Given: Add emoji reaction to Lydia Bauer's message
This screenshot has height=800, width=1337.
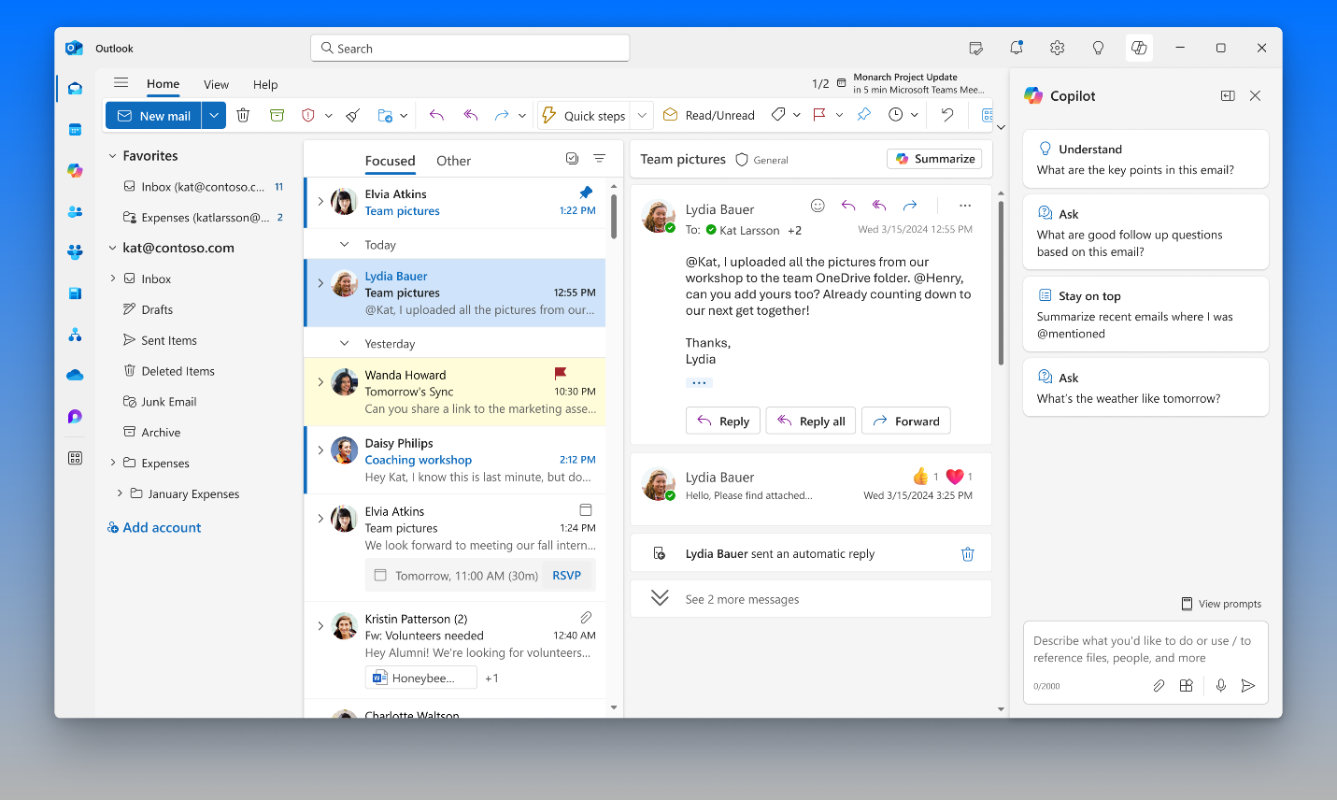Looking at the screenshot, I should [x=817, y=206].
